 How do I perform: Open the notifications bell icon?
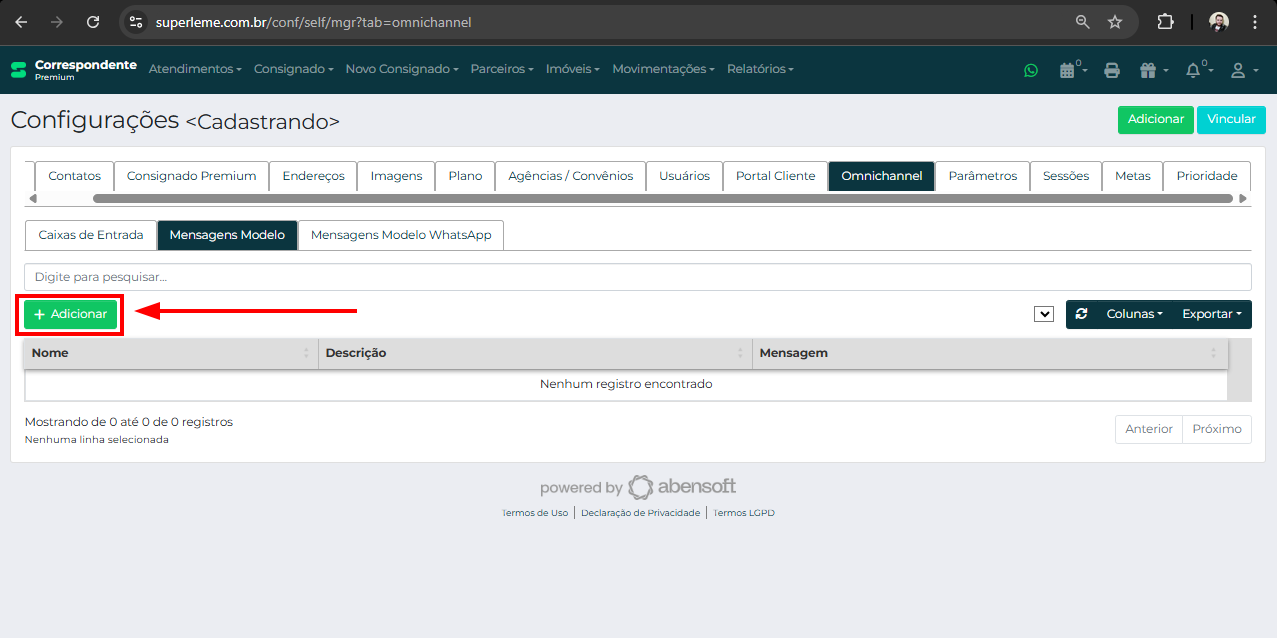[1196, 70]
